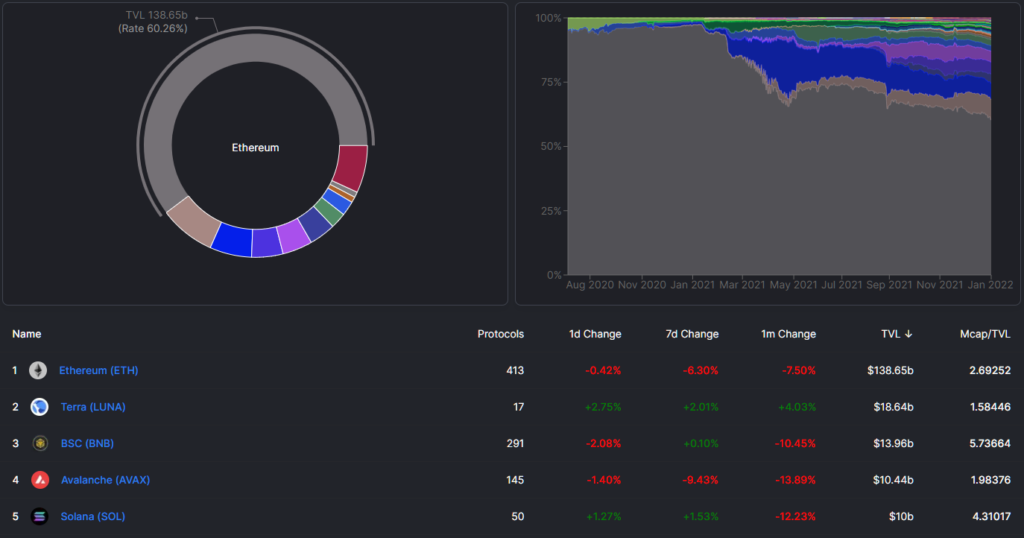
Task: Click the BSC BNB logo icon
Action: [40, 443]
